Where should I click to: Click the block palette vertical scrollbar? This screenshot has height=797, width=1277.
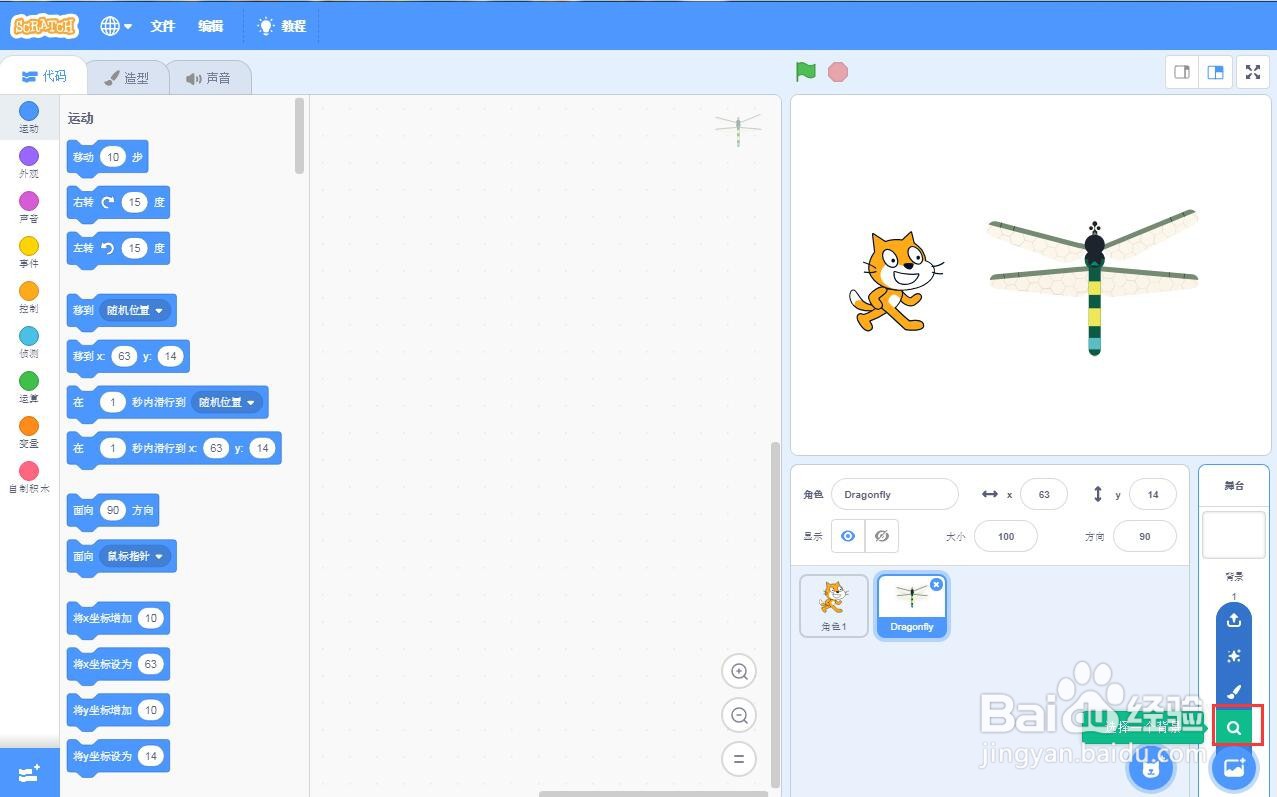(300, 136)
